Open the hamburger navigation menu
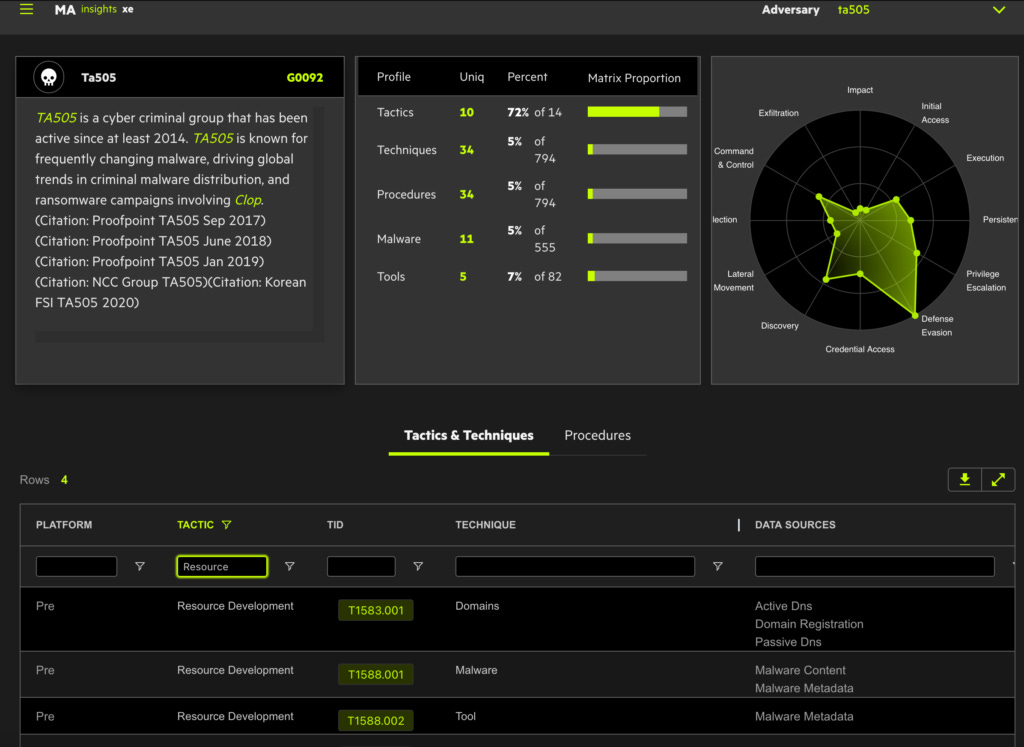This screenshot has height=747, width=1024. pyautogui.click(x=26, y=9)
